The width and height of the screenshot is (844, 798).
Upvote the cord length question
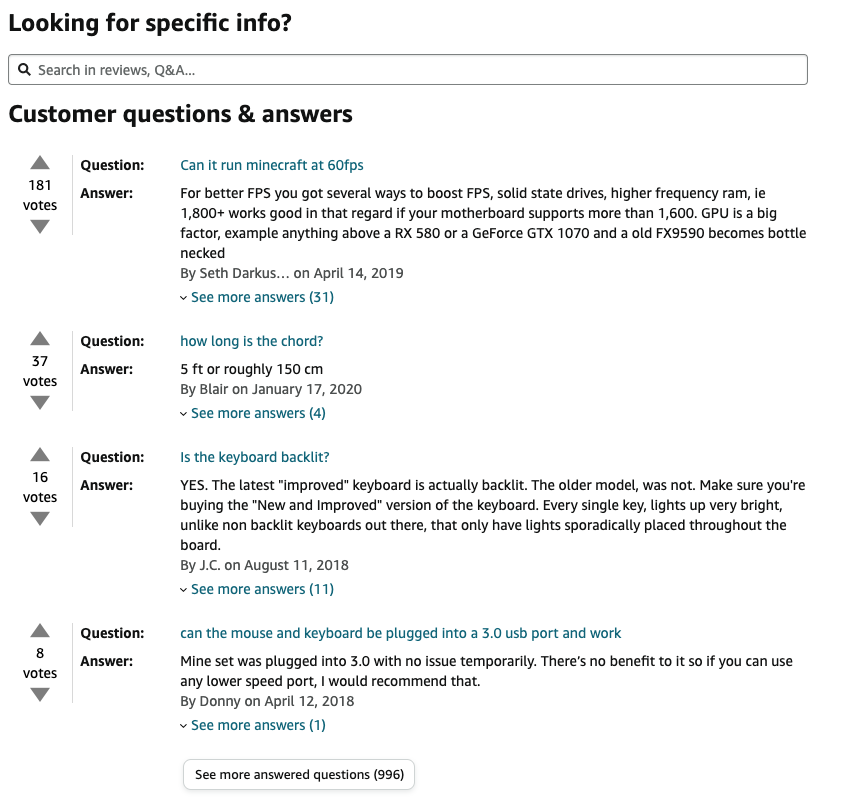(39, 339)
